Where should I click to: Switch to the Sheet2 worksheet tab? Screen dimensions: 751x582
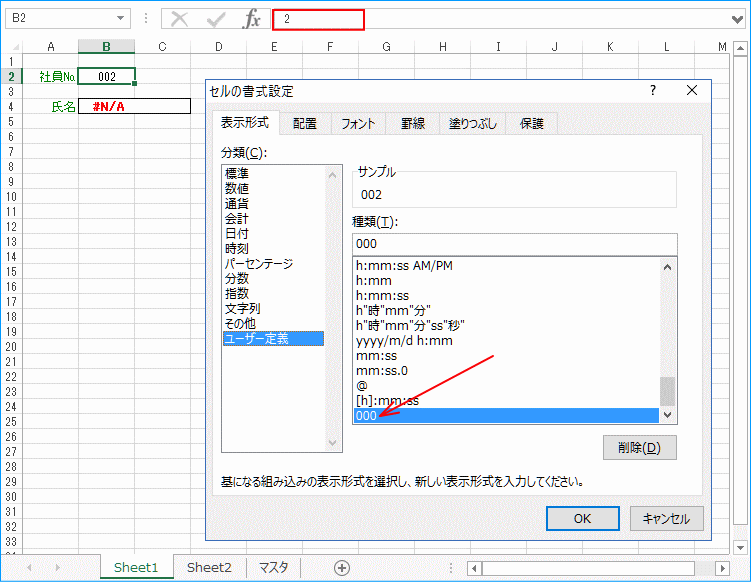click(x=209, y=567)
